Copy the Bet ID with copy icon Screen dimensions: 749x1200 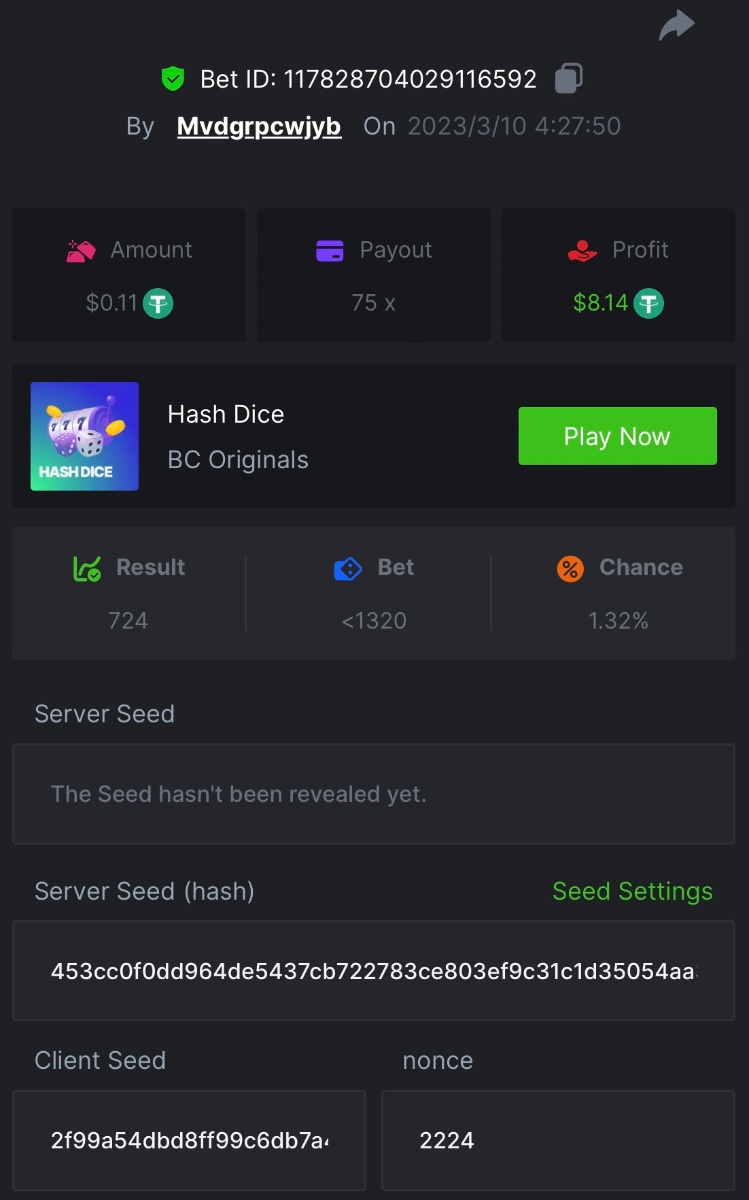[568, 78]
